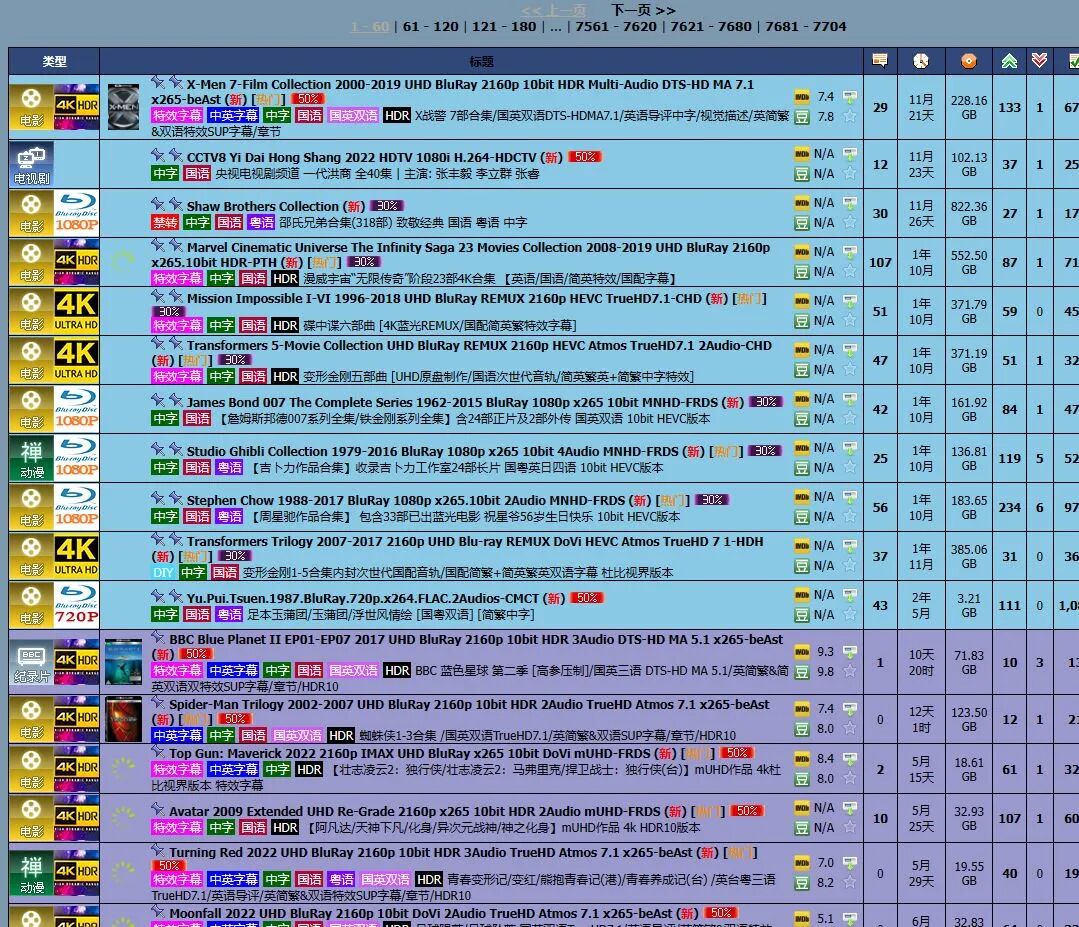Viewport: 1079px width, 927px height.
Task: Download the James Bond 007 torrent
Action: pyautogui.click(x=850, y=398)
